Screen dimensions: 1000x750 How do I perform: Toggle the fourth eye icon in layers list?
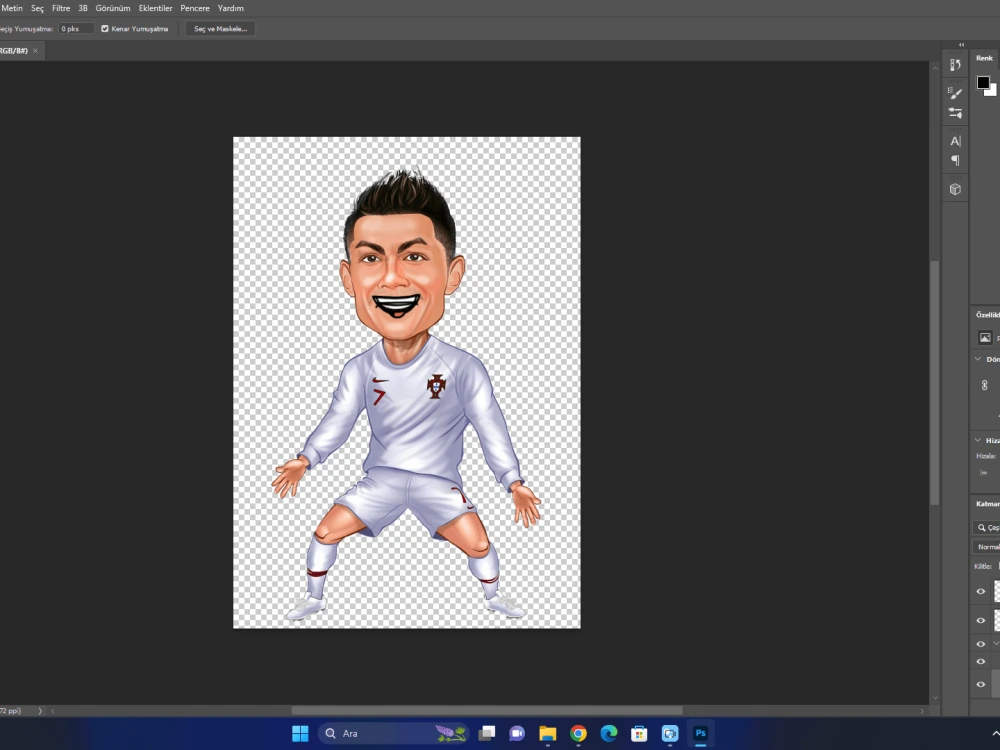coord(981,661)
